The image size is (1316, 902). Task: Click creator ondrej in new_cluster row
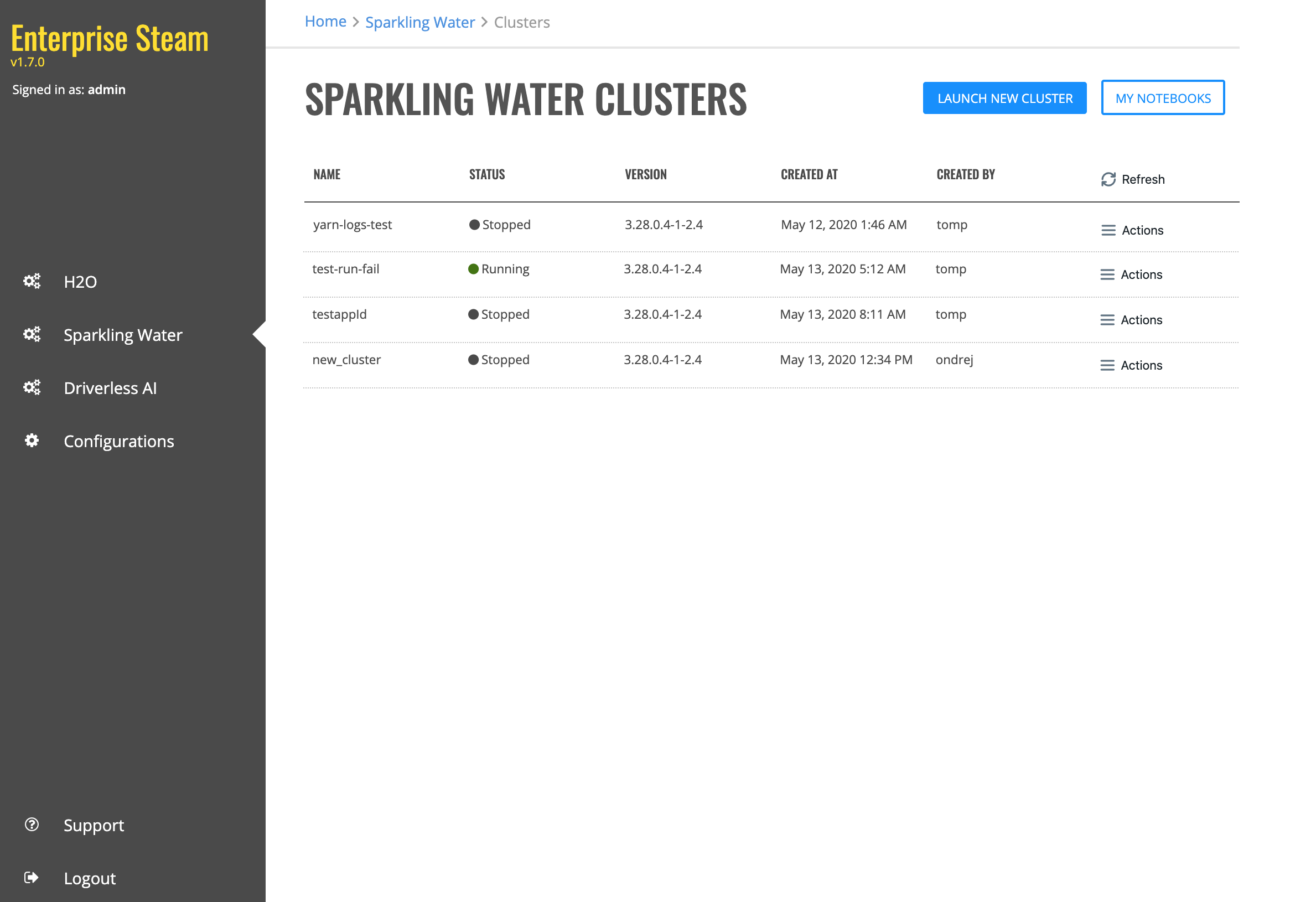point(954,360)
